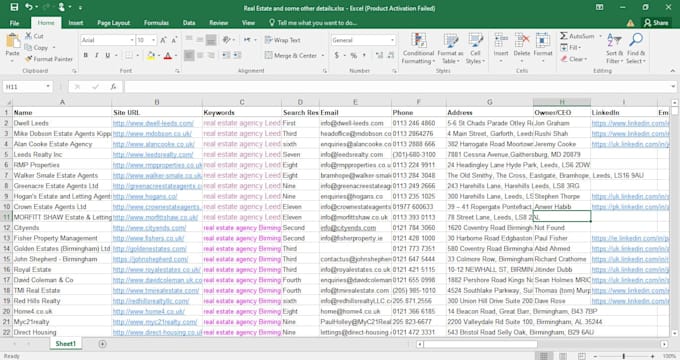Viewport: 680px width, 360px height.
Task: Click the Name Box showing H11
Action: [27, 87]
